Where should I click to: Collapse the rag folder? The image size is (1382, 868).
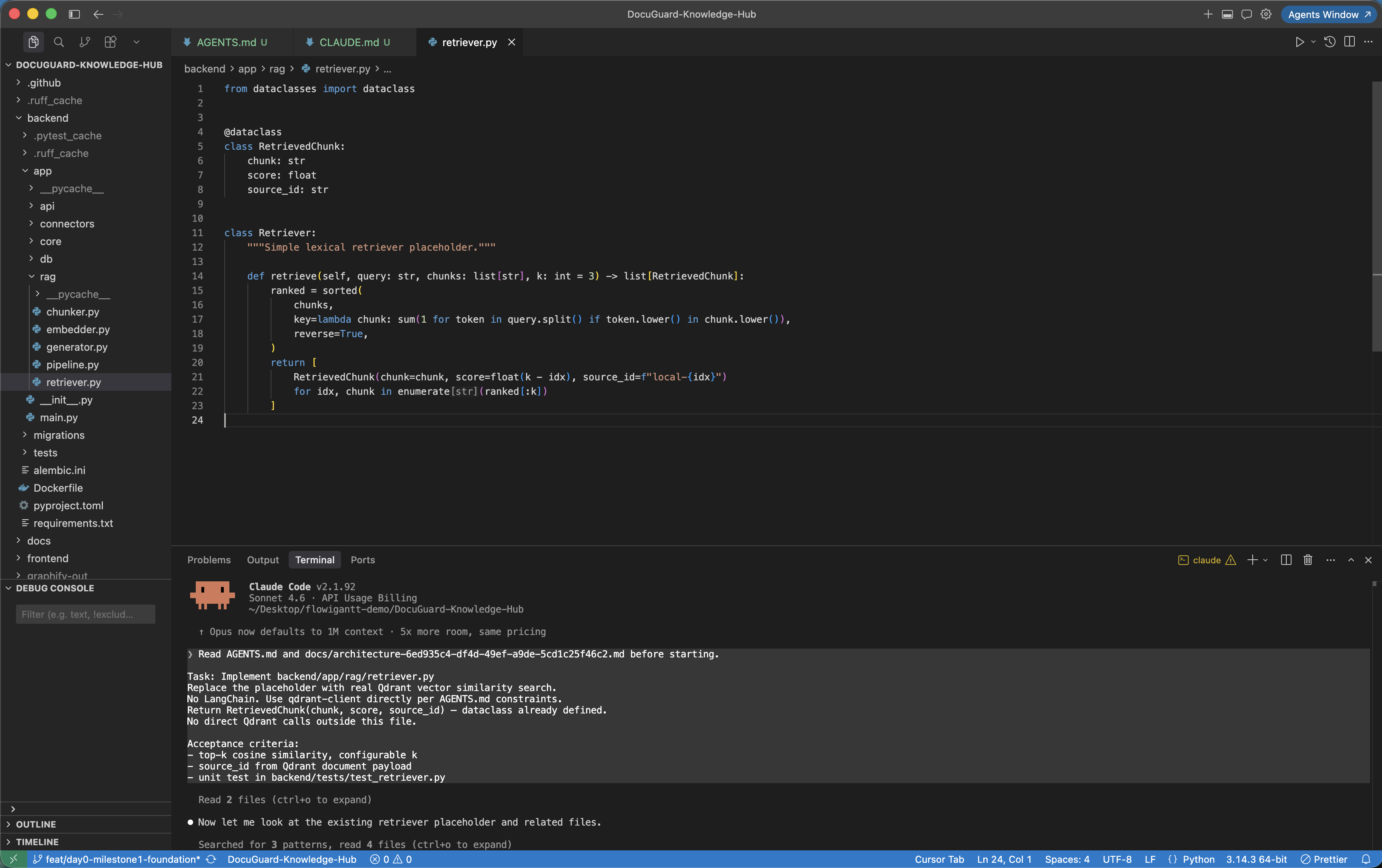click(86, 277)
